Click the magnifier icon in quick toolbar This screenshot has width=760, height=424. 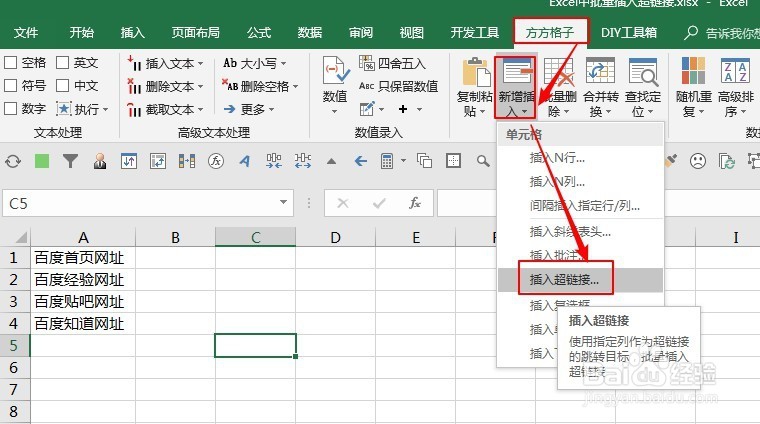tap(483, 161)
